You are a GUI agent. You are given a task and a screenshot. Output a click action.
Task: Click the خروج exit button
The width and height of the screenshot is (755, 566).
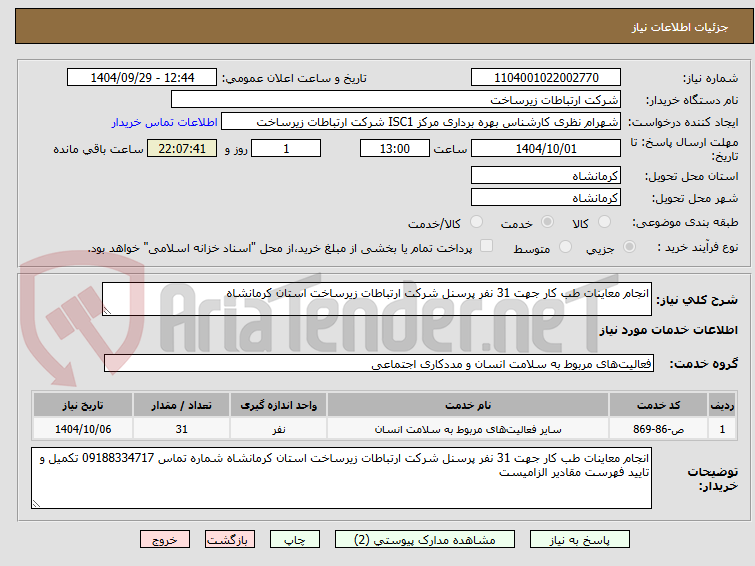click(165, 540)
